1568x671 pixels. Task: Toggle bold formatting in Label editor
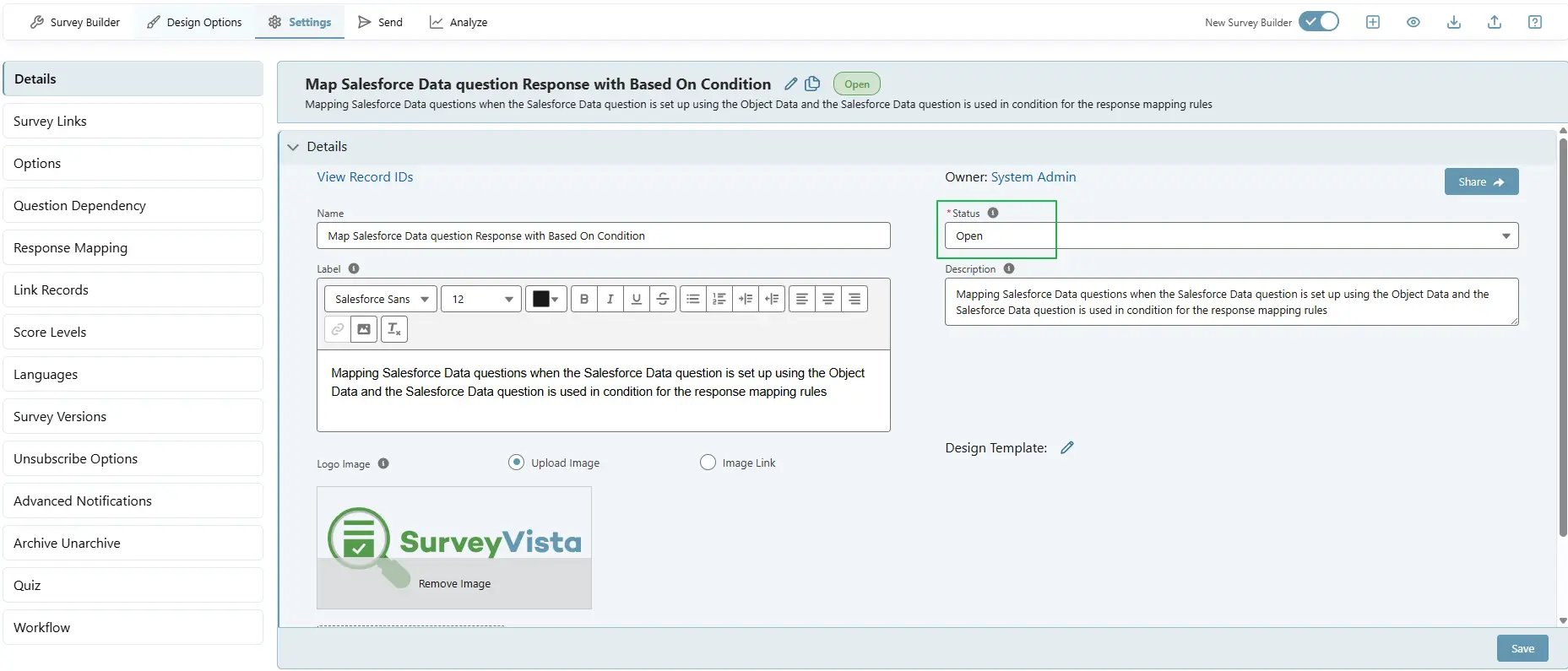pyautogui.click(x=584, y=299)
